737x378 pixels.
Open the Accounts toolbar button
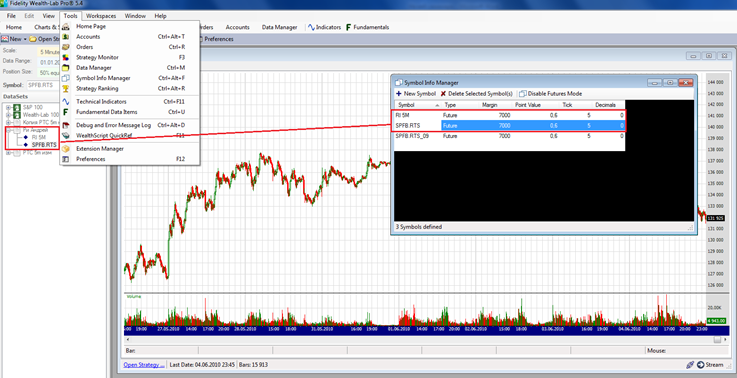[x=237, y=27]
